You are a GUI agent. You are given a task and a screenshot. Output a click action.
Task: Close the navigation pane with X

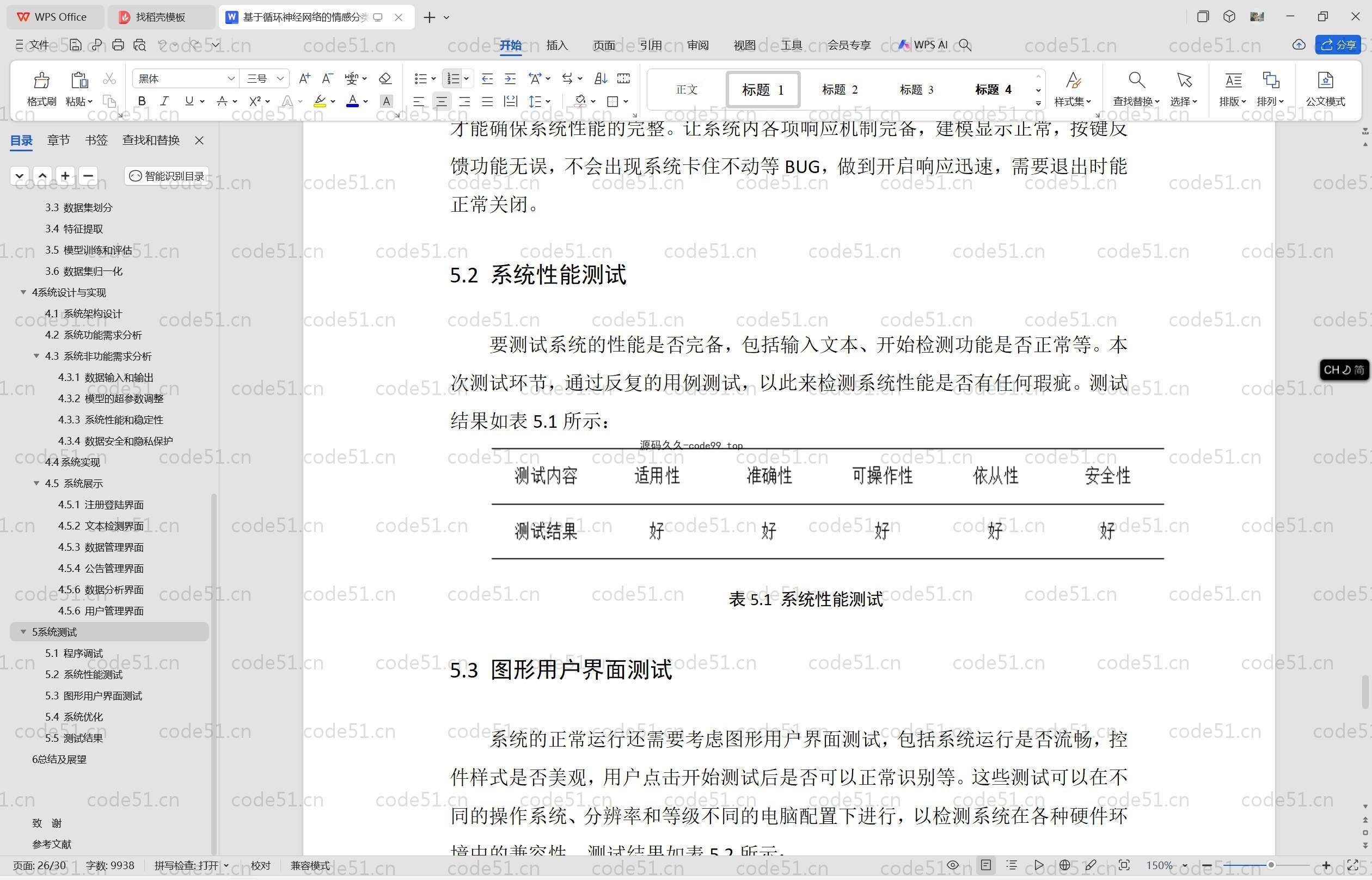(199, 140)
